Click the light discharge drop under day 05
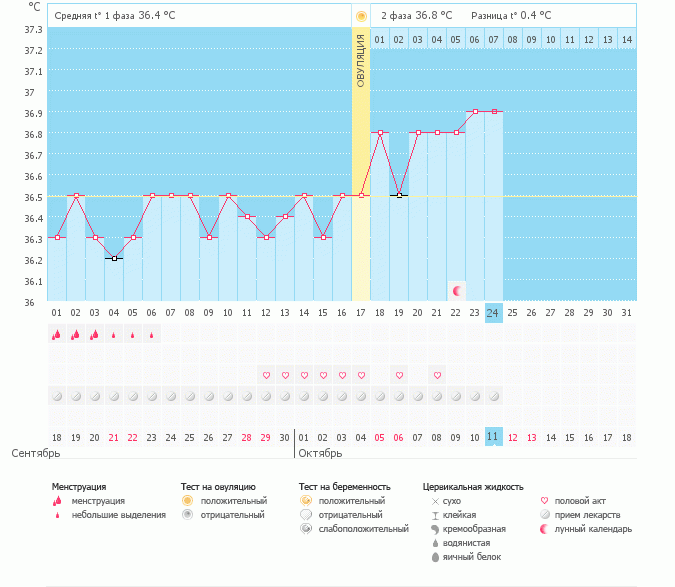The height and width of the screenshot is (587, 675). [133, 335]
